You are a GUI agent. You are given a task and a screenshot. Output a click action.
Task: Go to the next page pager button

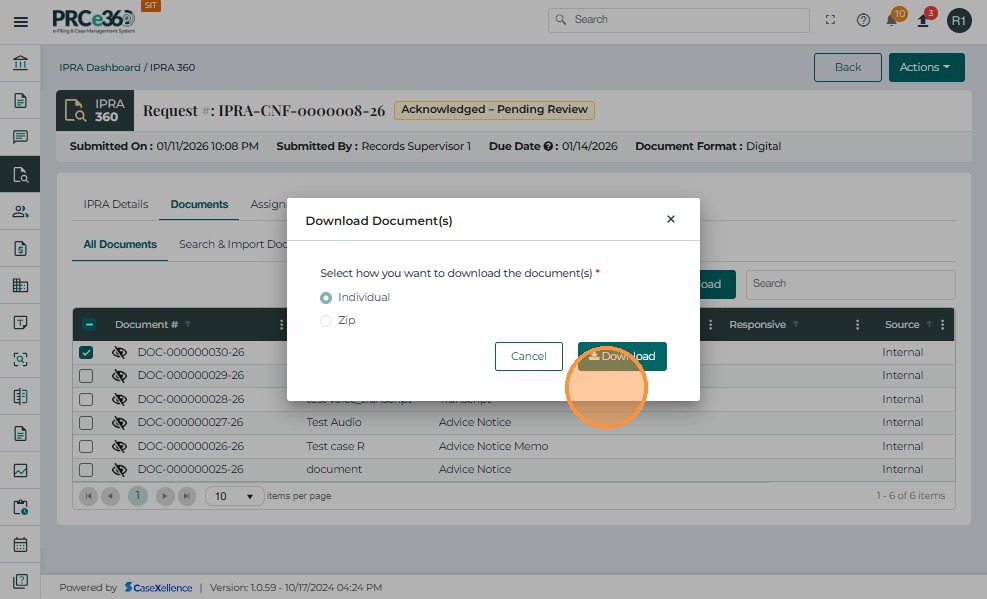[x=164, y=496]
